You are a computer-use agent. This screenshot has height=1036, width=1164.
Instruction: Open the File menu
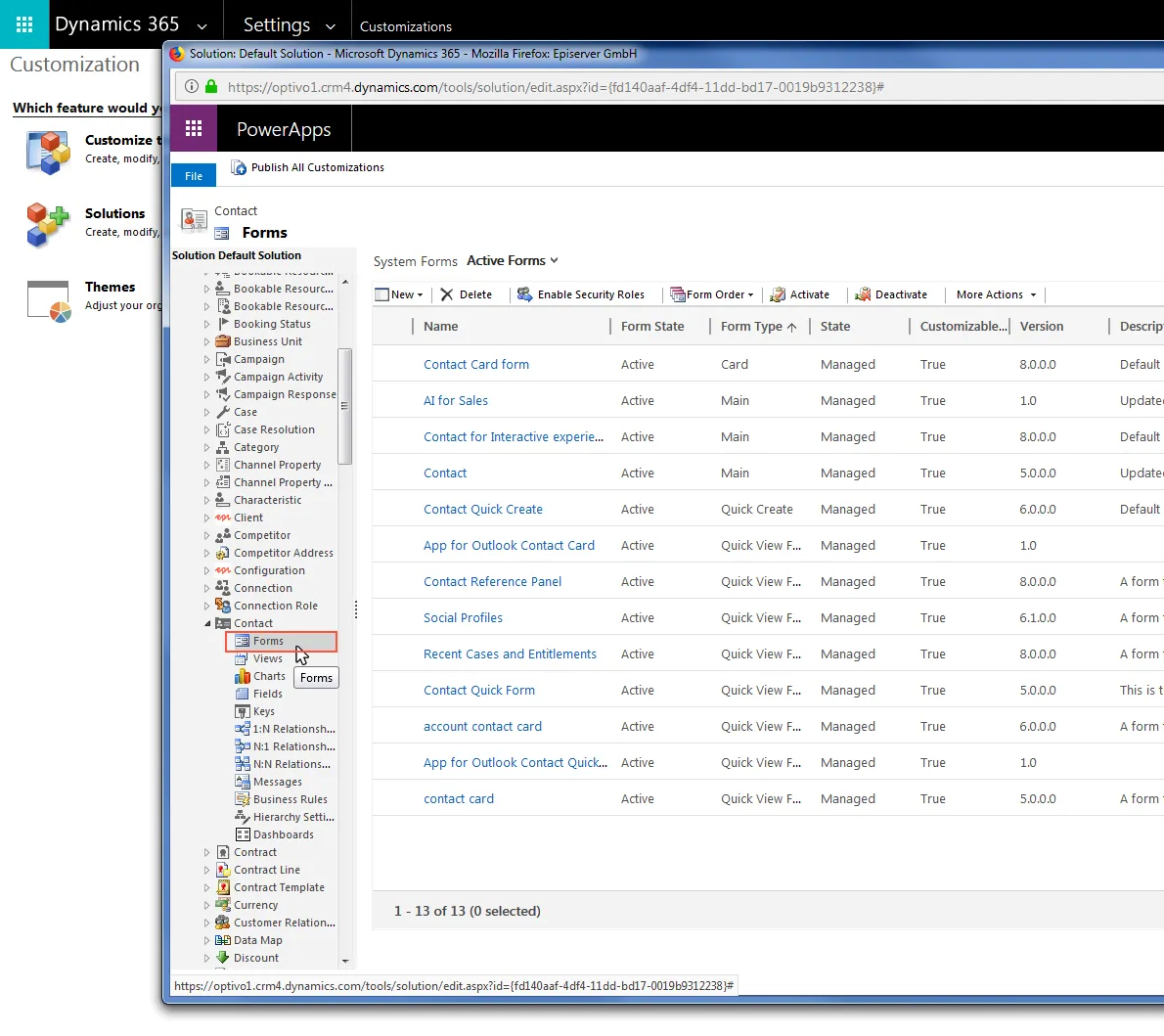coord(194,176)
